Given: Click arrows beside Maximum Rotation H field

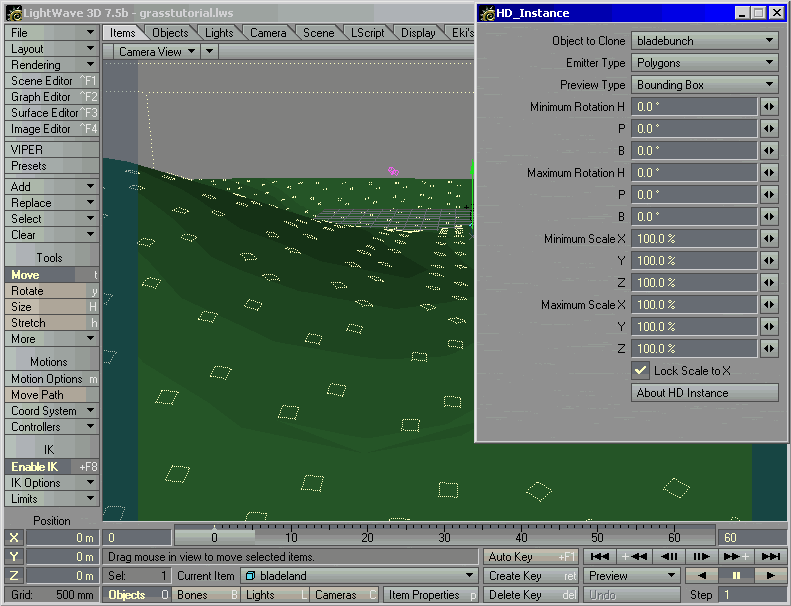Looking at the screenshot, I should (769, 173).
